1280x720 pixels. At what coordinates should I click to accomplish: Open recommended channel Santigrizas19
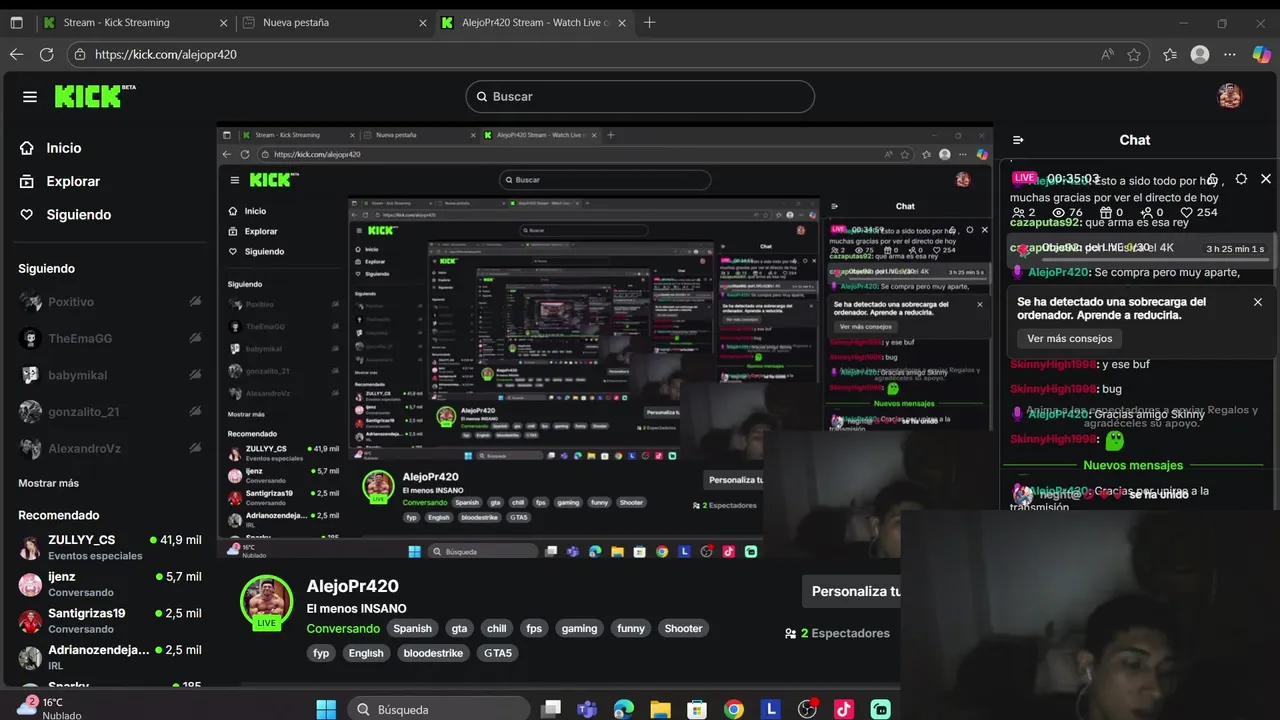click(x=110, y=620)
